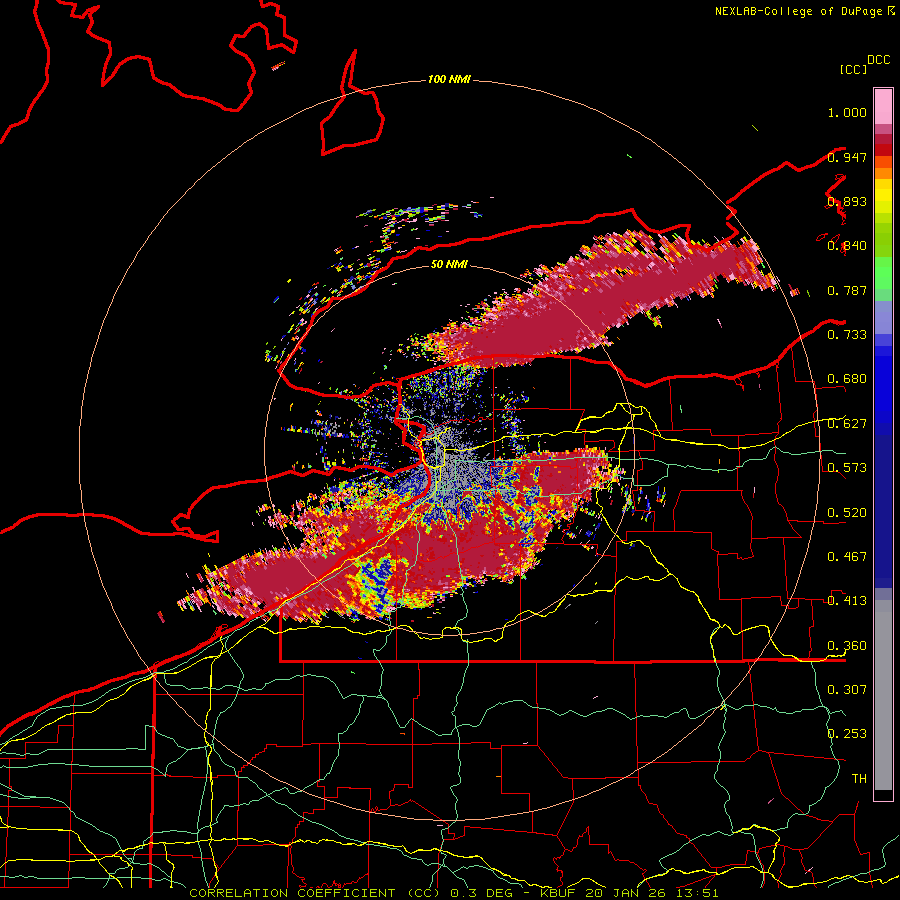Click the 0.307 scale value
Viewport: 900px width, 900px height.
coord(847,689)
